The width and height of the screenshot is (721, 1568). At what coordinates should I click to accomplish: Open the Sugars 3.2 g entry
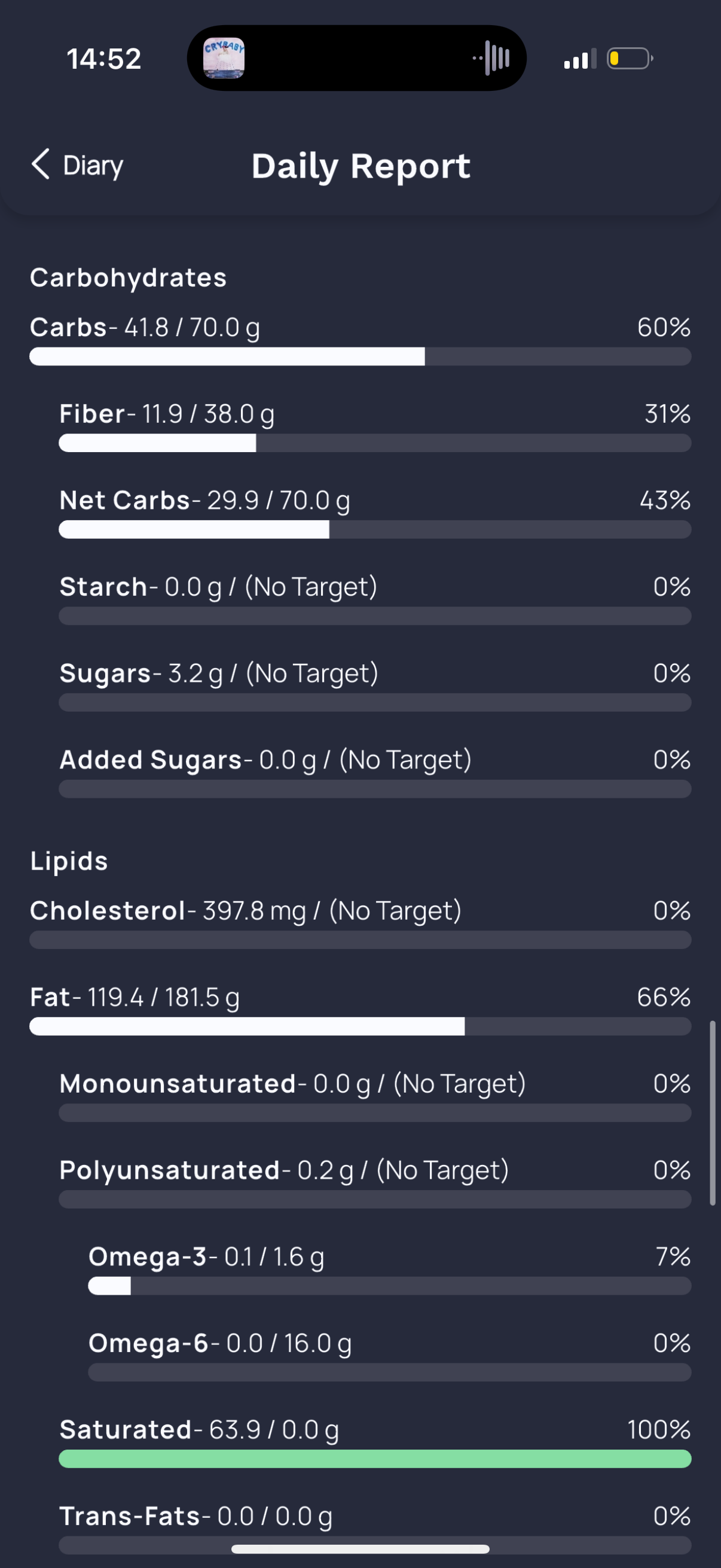pos(375,685)
